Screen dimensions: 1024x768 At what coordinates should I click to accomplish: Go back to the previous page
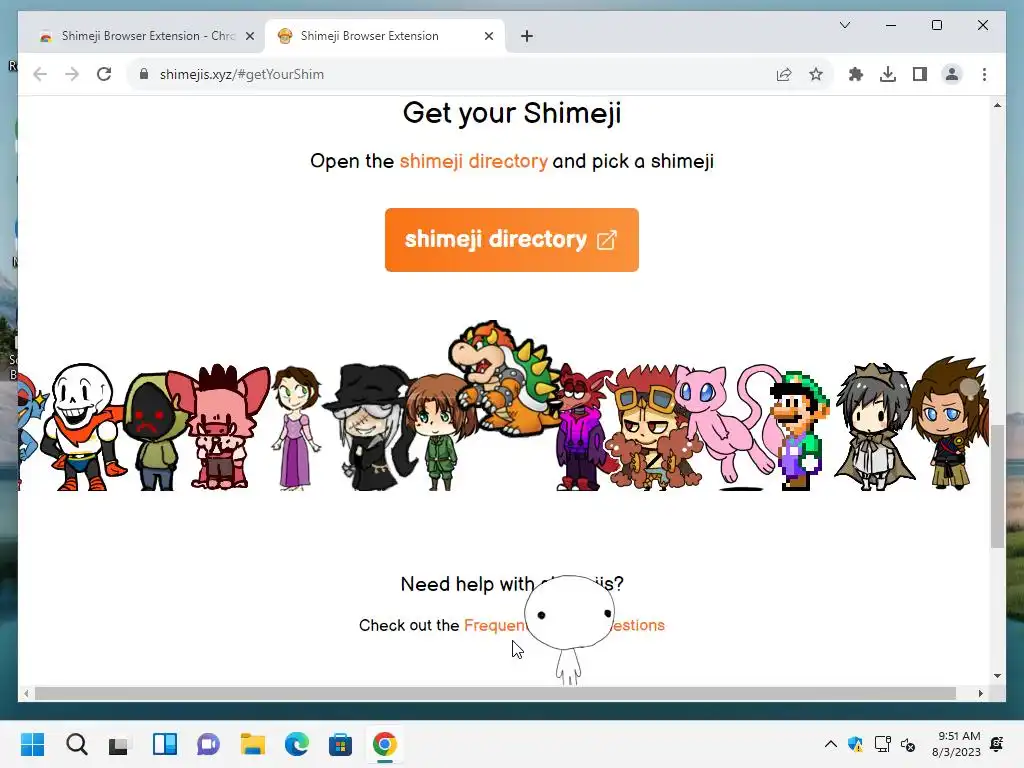tap(40, 74)
